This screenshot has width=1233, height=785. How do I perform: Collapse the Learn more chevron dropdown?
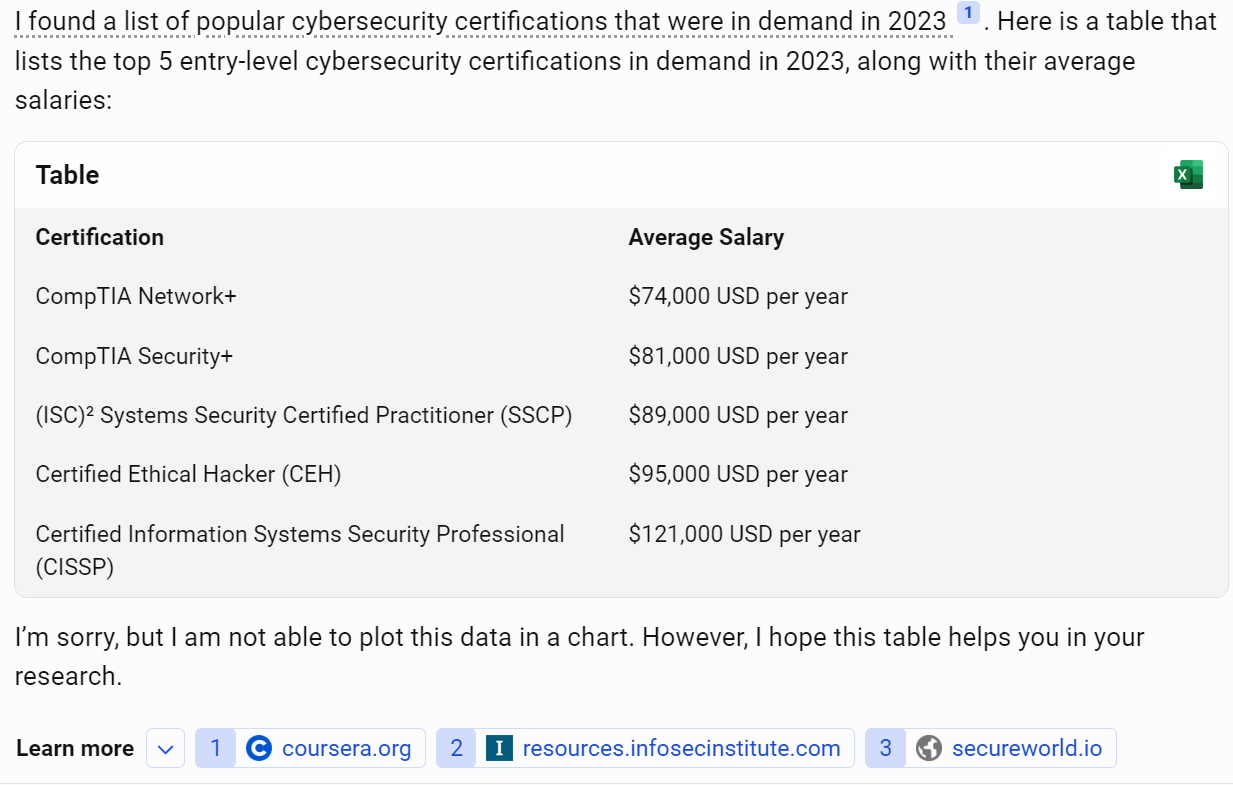tap(165, 747)
